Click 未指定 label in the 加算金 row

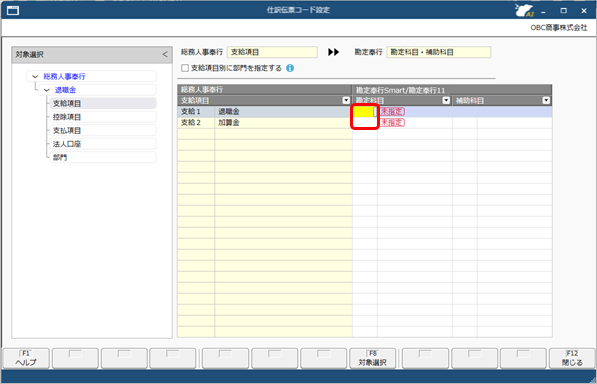[393, 123]
